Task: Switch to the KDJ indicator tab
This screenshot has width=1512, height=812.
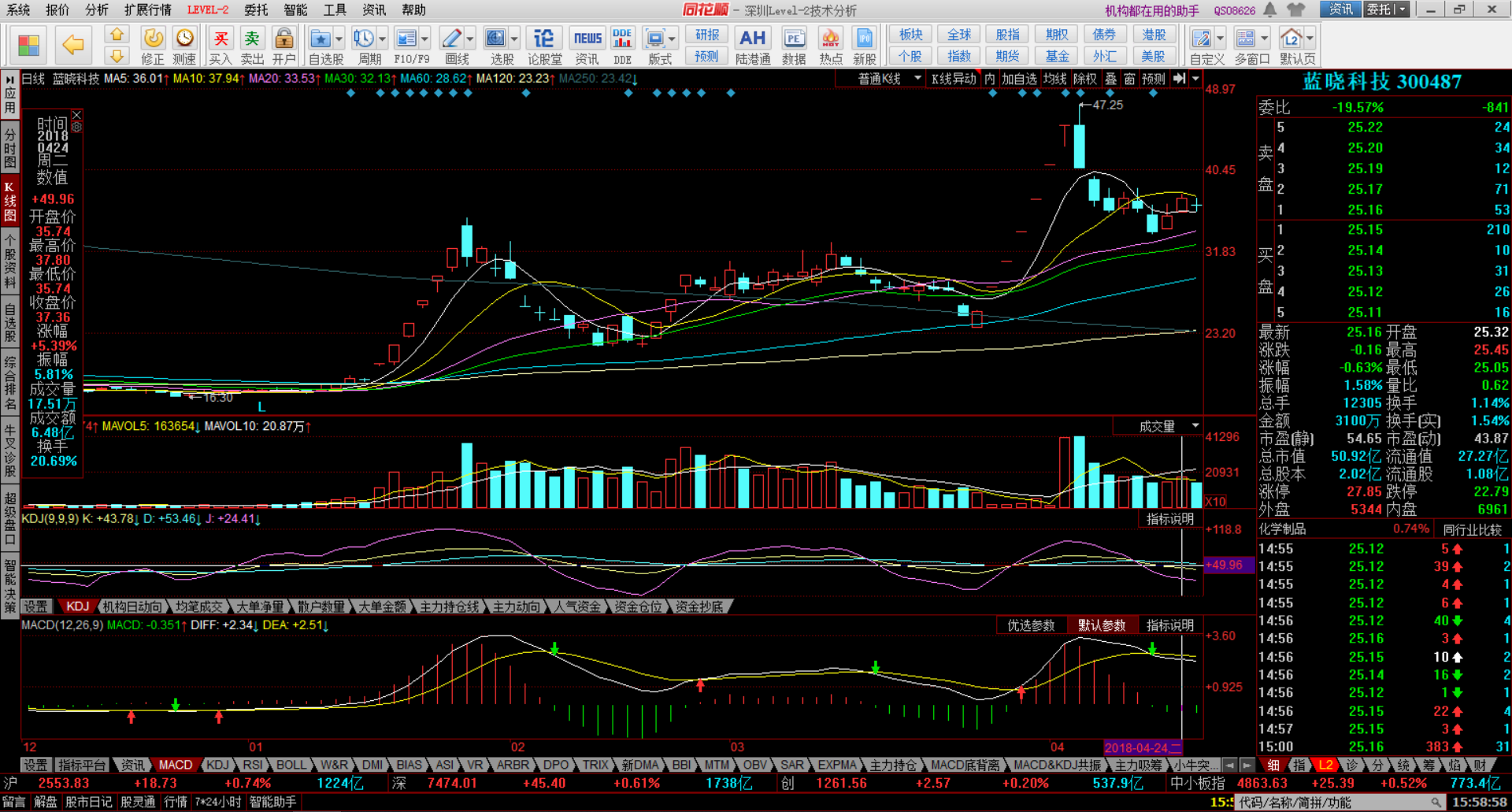Action: click(217, 765)
